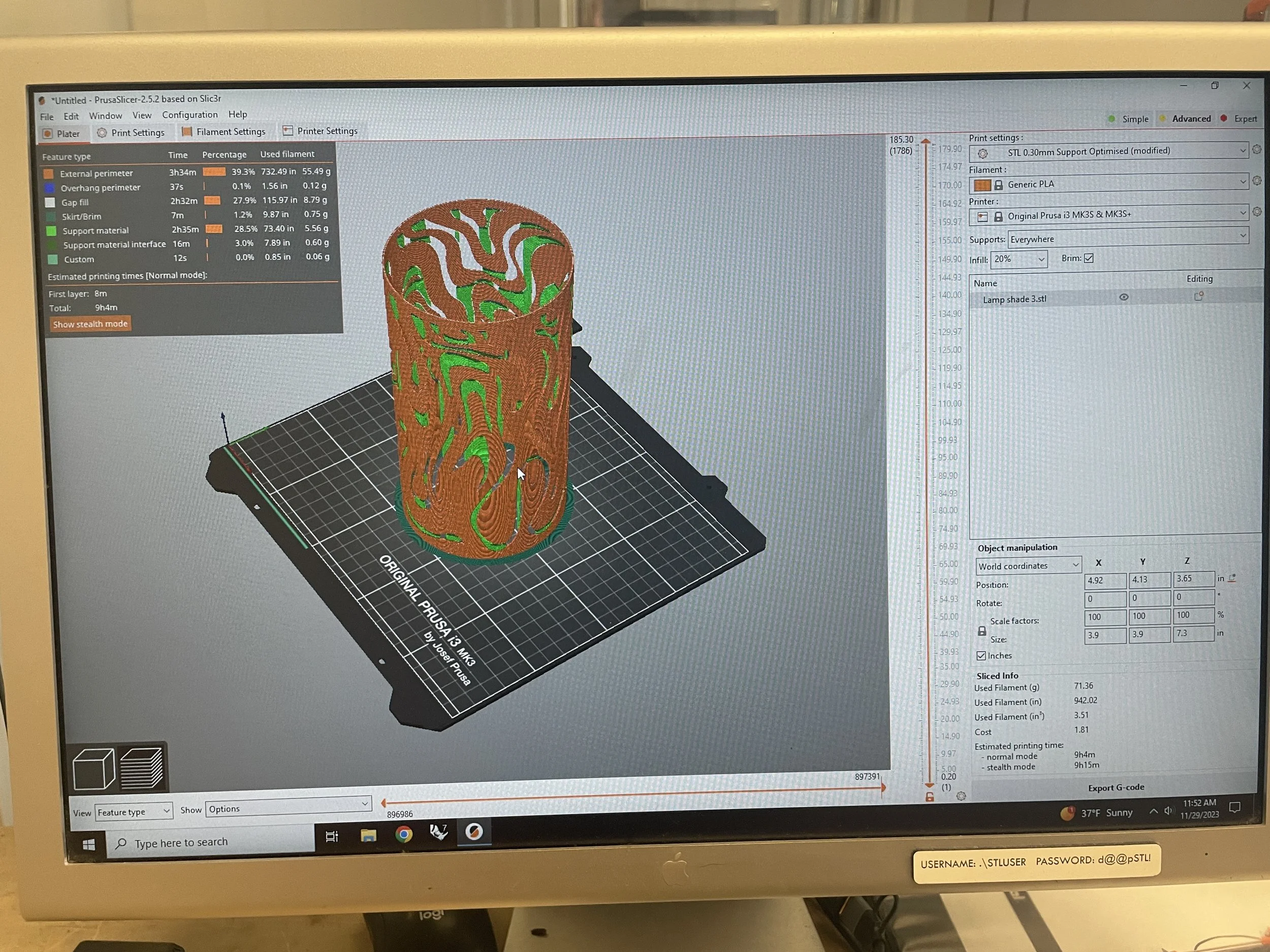1270x952 pixels.
Task: Click the orange Generic PLA color swatch
Action: (982, 185)
